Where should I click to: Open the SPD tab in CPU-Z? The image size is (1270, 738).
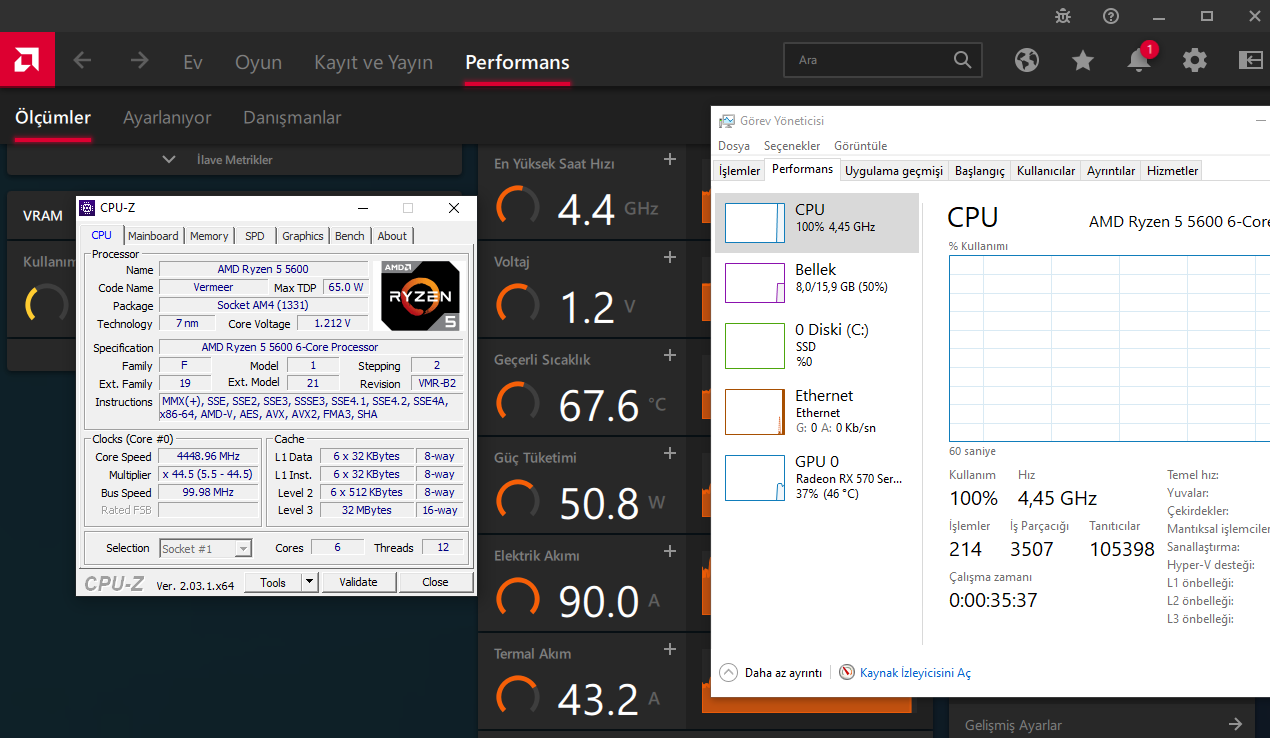(x=255, y=236)
